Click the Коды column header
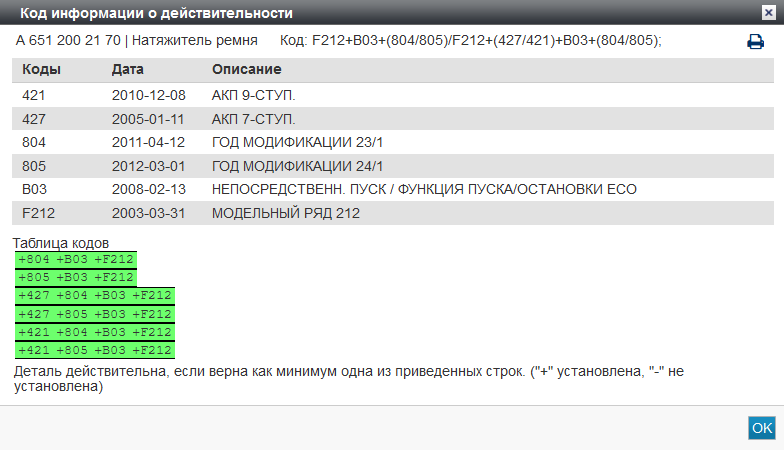Image resolution: width=784 pixels, height=450 pixels. pyautogui.click(x=41, y=70)
